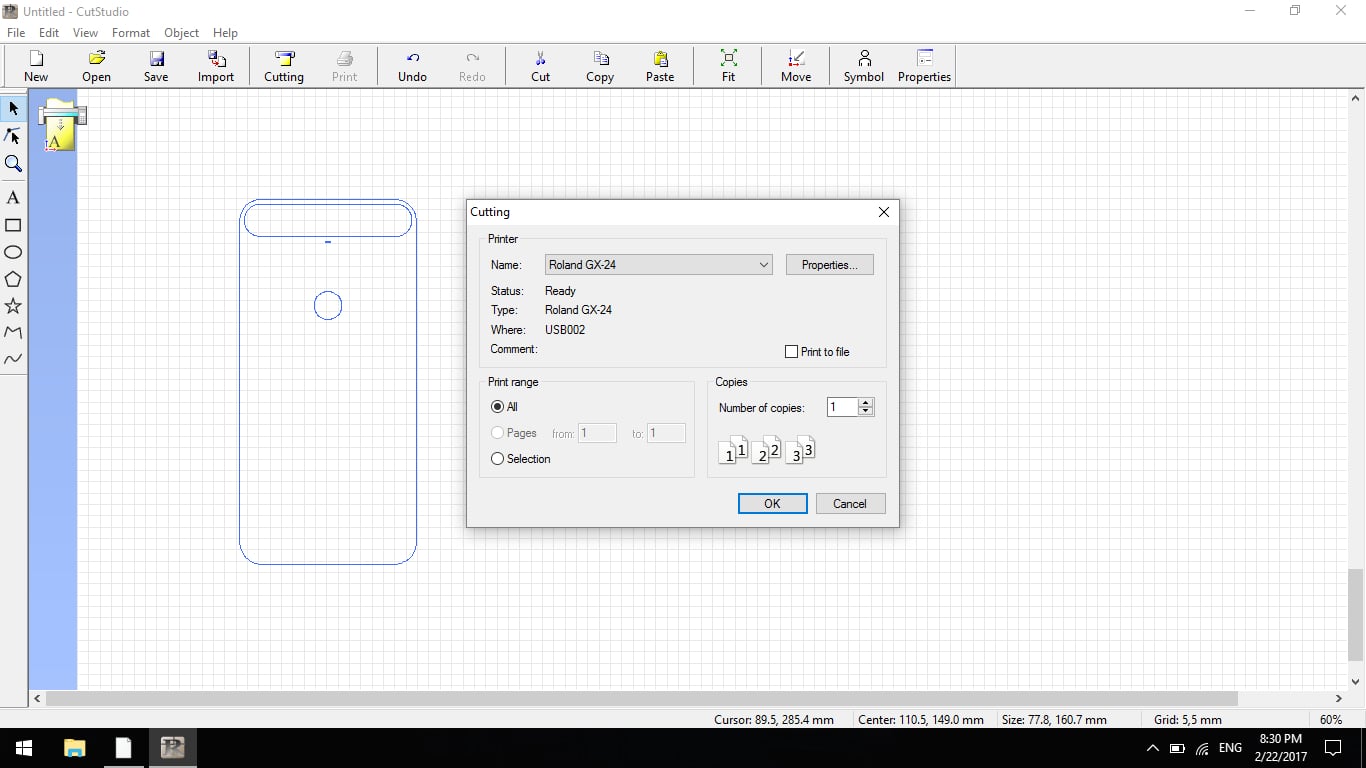Confirm cutting with the OK button
The width and height of the screenshot is (1366, 768).
click(772, 503)
